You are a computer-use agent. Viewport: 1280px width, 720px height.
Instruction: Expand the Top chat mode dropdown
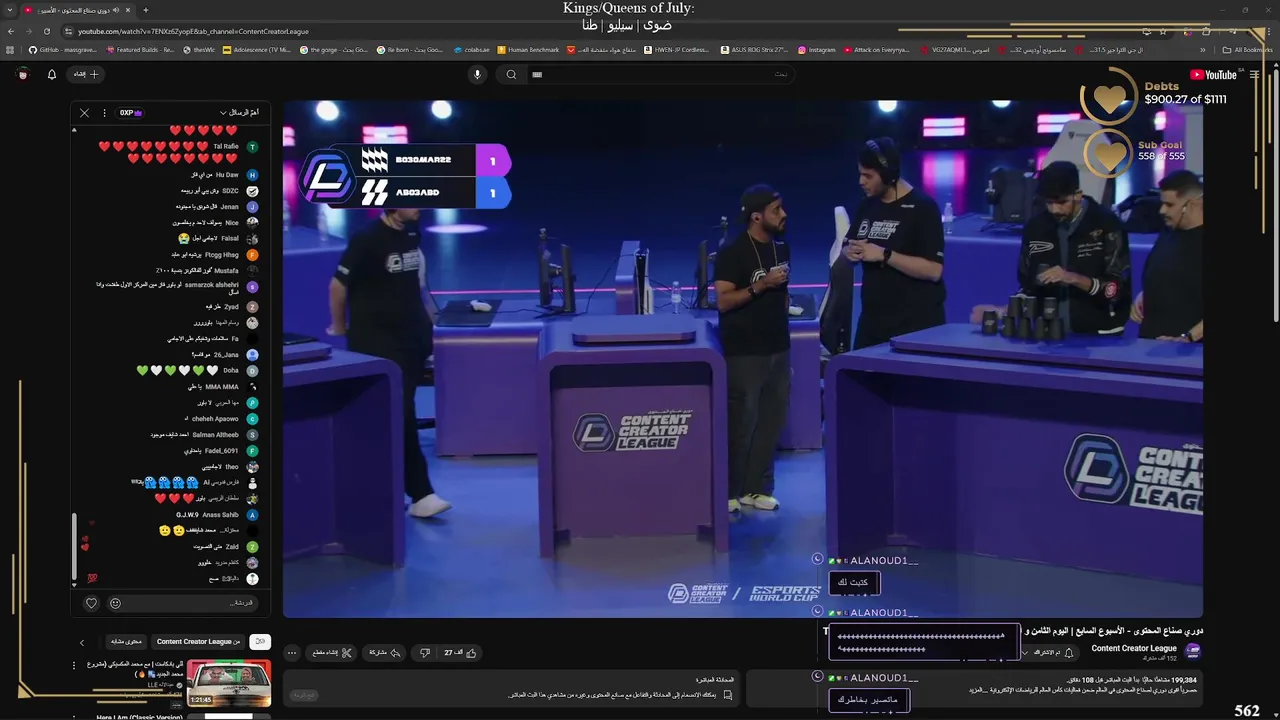click(240, 113)
